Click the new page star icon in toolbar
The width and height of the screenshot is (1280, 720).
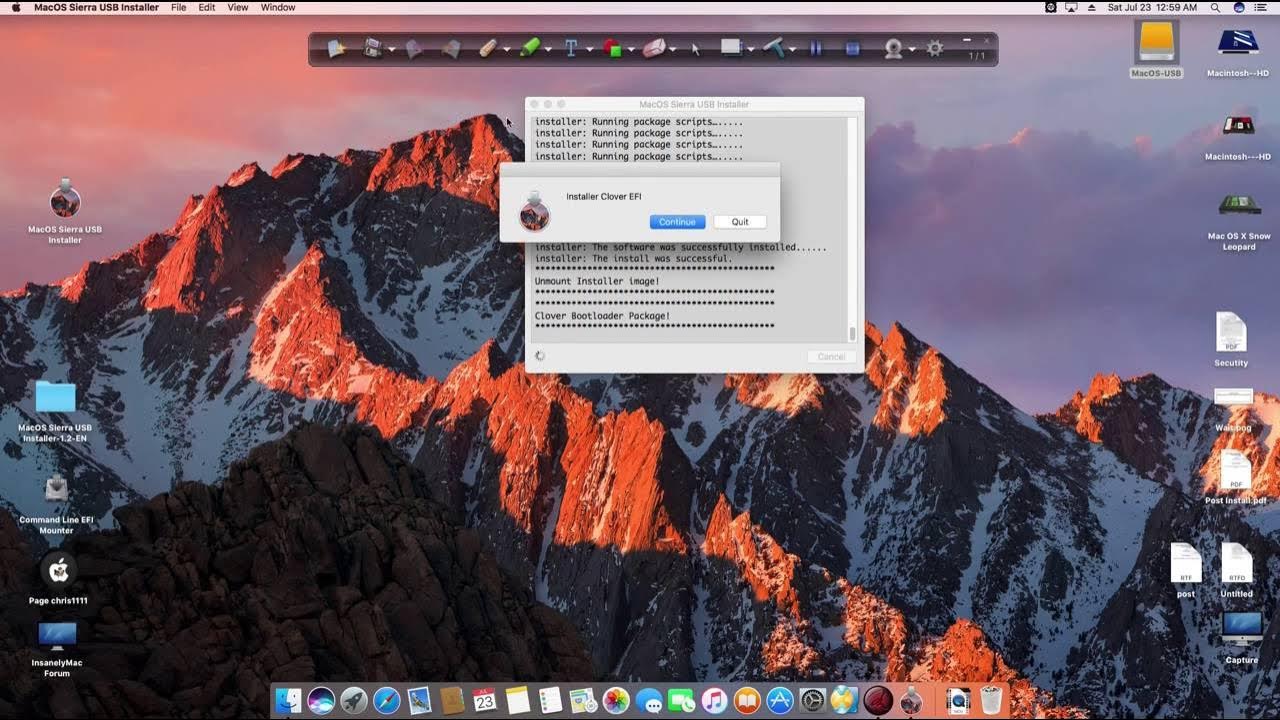pos(337,48)
